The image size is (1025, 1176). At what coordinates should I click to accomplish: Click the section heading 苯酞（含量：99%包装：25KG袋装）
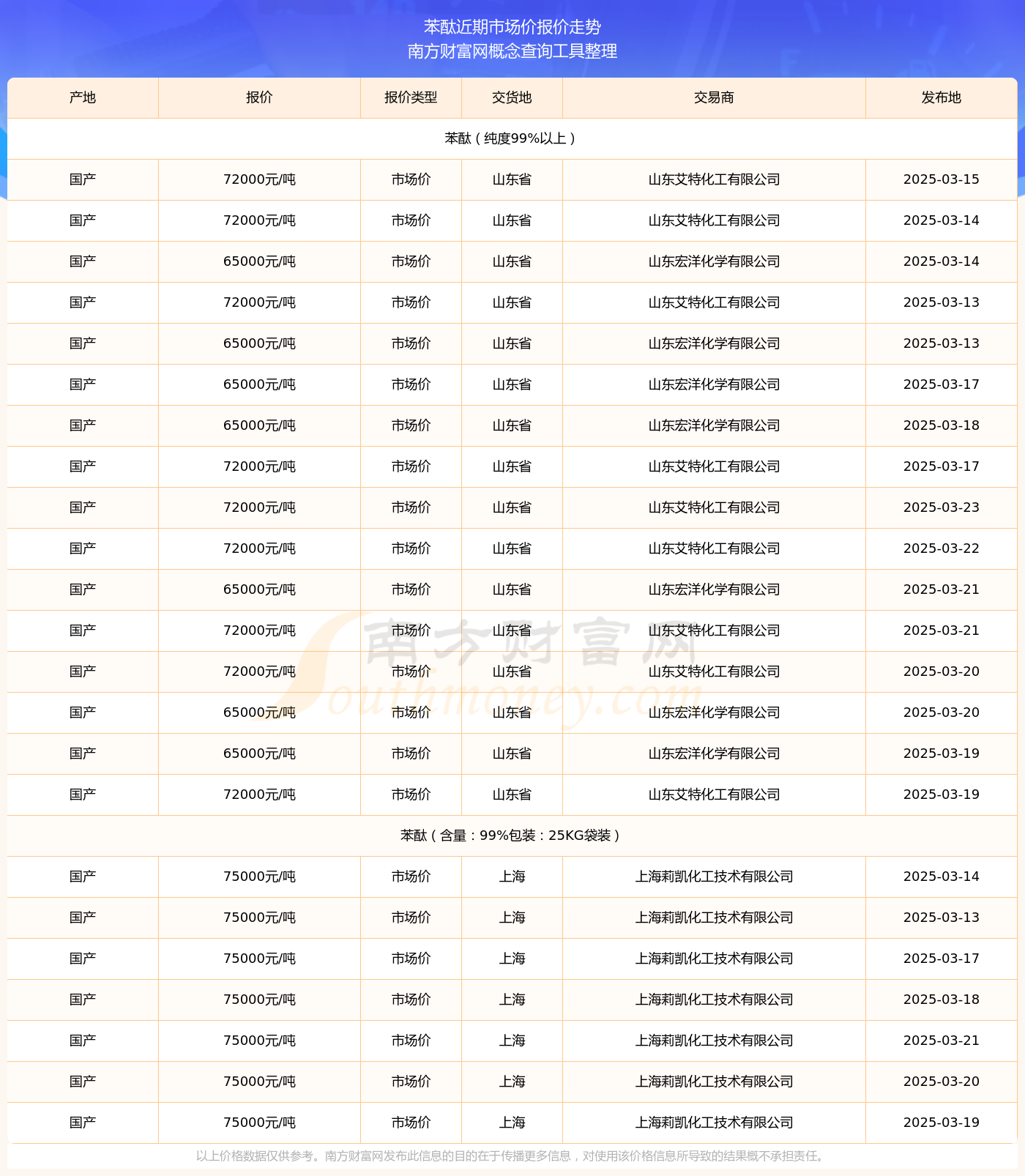coord(512,836)
